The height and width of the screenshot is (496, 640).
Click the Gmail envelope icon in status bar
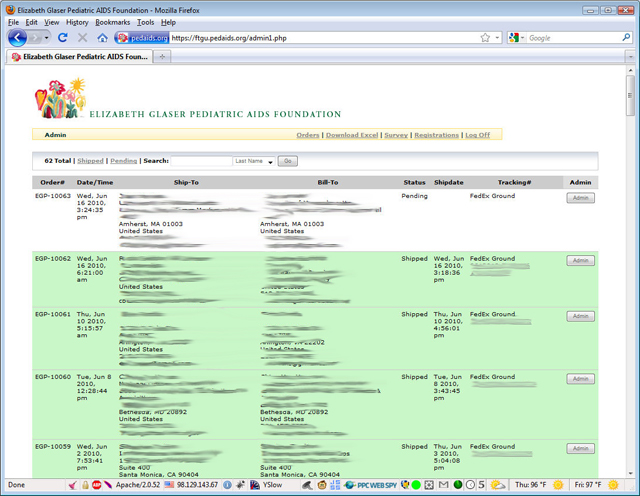tap(443, 485)
